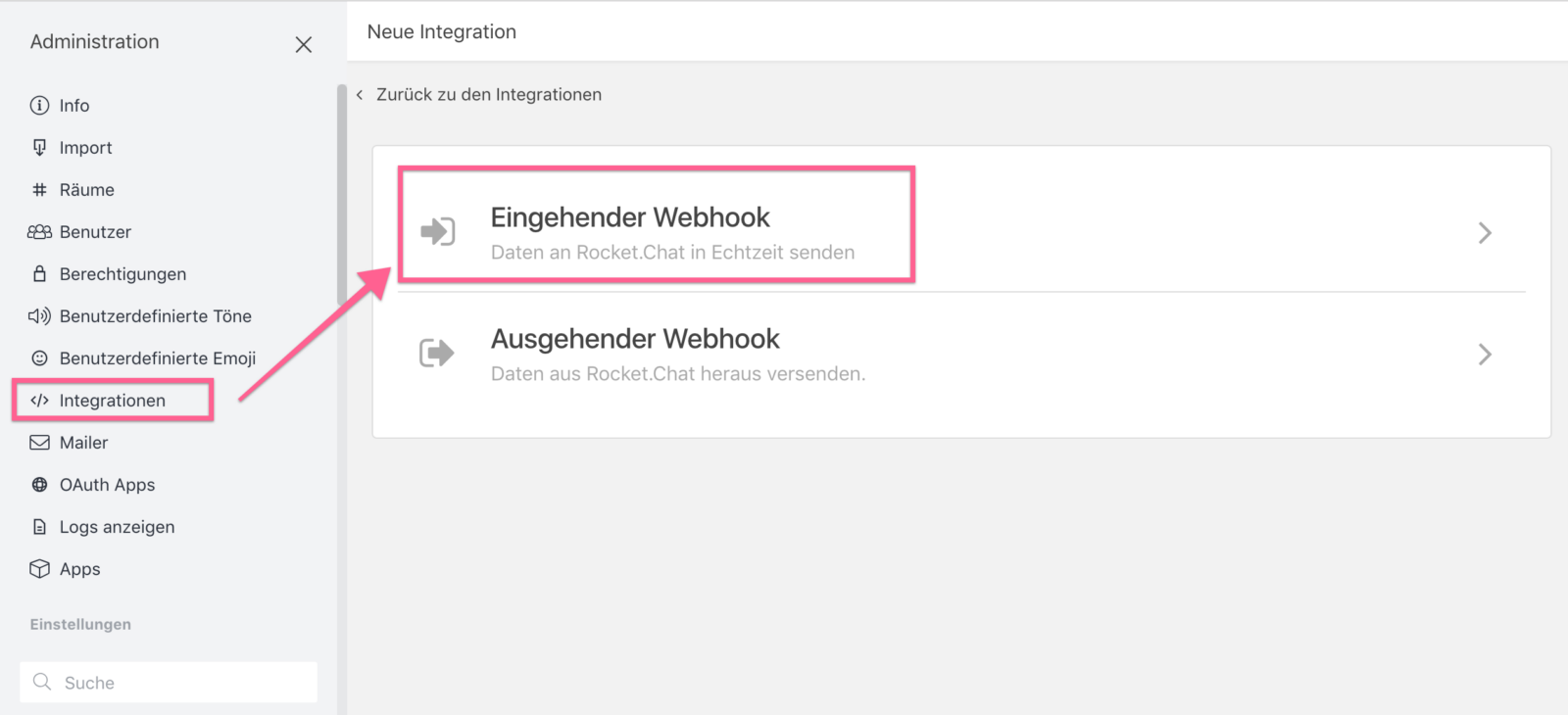Click the smiley icon for Benutzerdefinierte Emoji
This screenshot has height=715, width=1568.
point(39,357)
